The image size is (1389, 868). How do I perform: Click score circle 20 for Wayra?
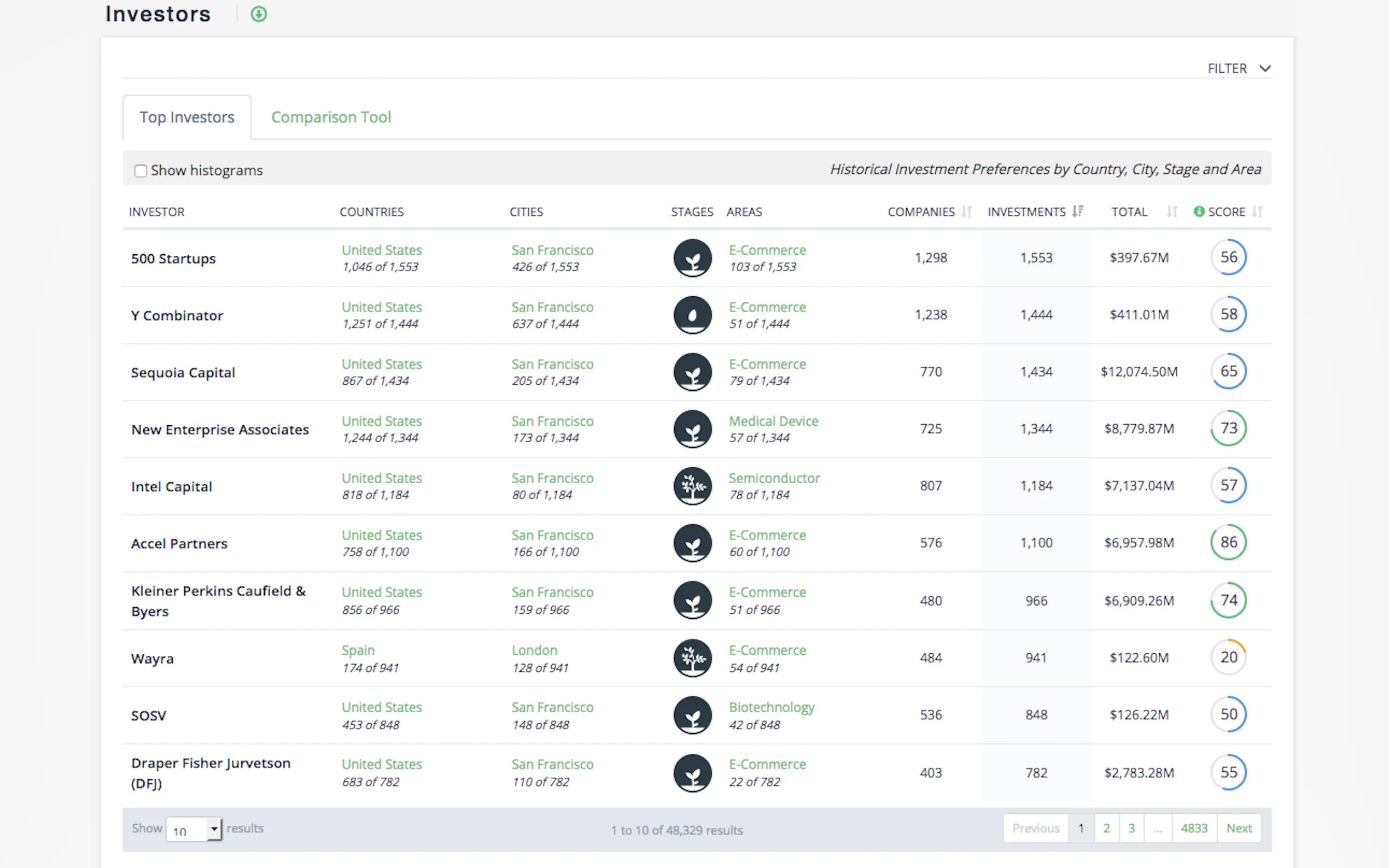point(1229,657)
